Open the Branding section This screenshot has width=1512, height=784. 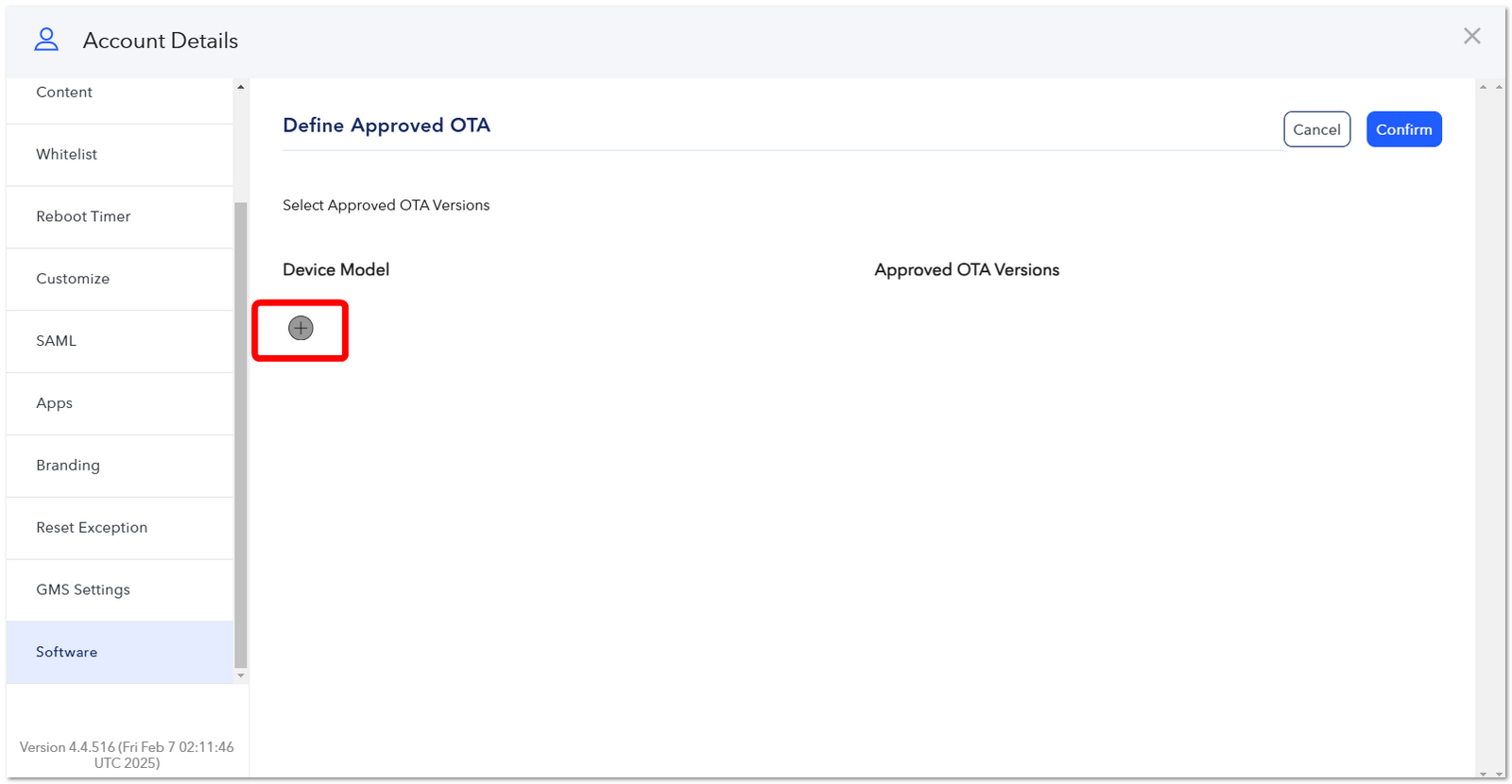(x=119, y=466)
